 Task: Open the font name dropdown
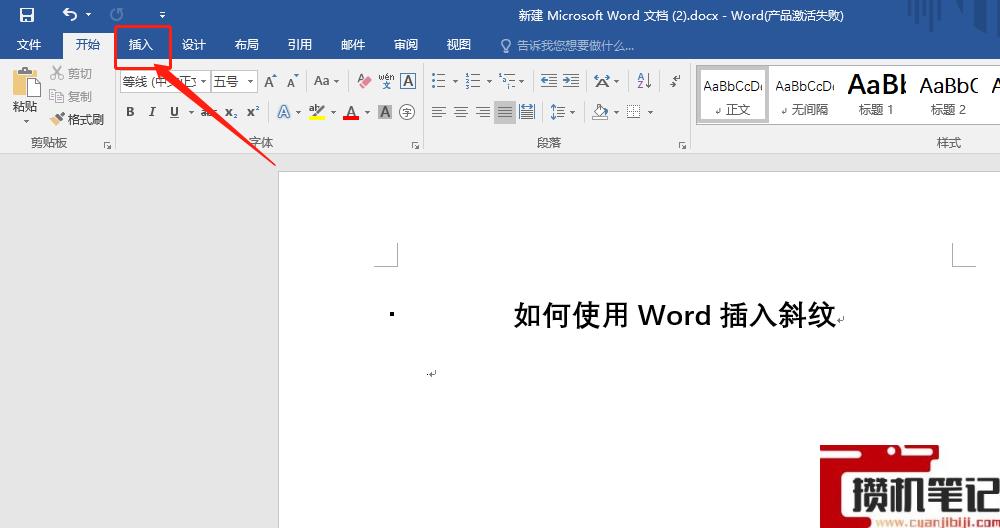pos(203,82)
